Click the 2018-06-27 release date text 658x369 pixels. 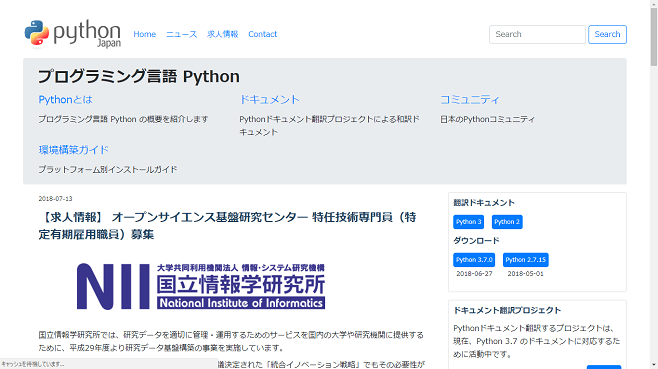click(x=474, y=274)
